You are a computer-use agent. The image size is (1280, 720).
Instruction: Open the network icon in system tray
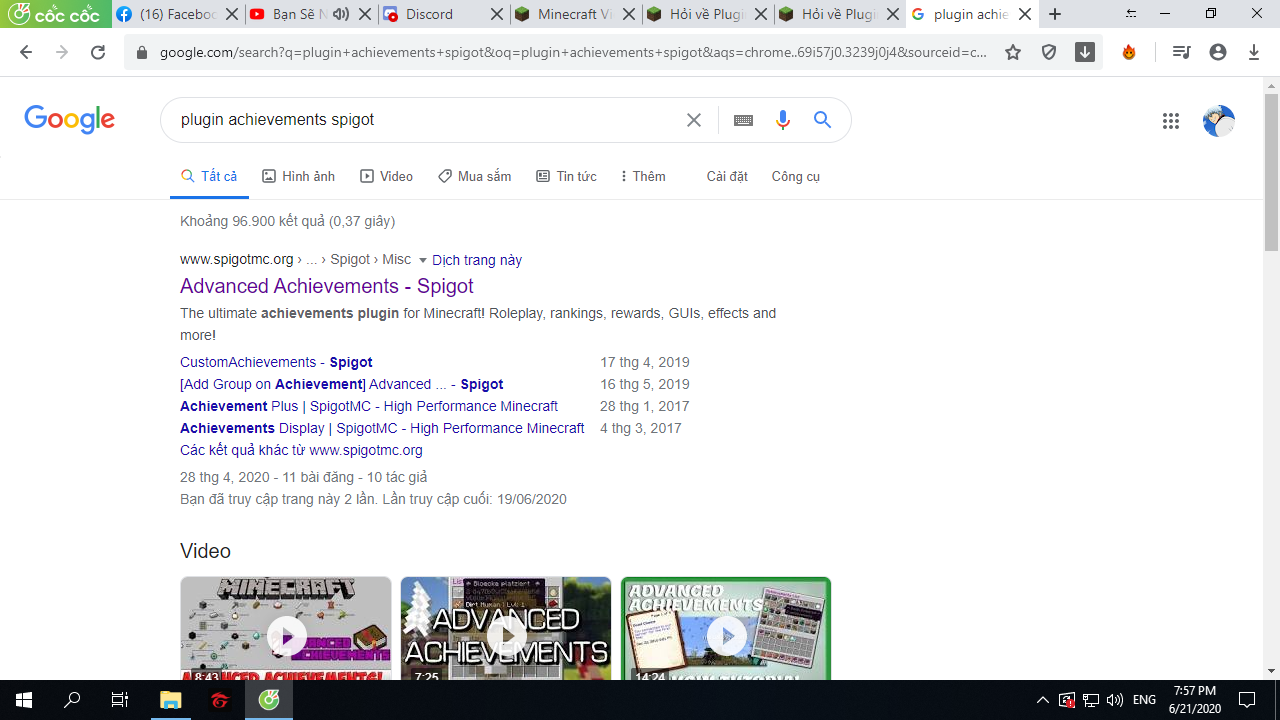[1091, 700]
